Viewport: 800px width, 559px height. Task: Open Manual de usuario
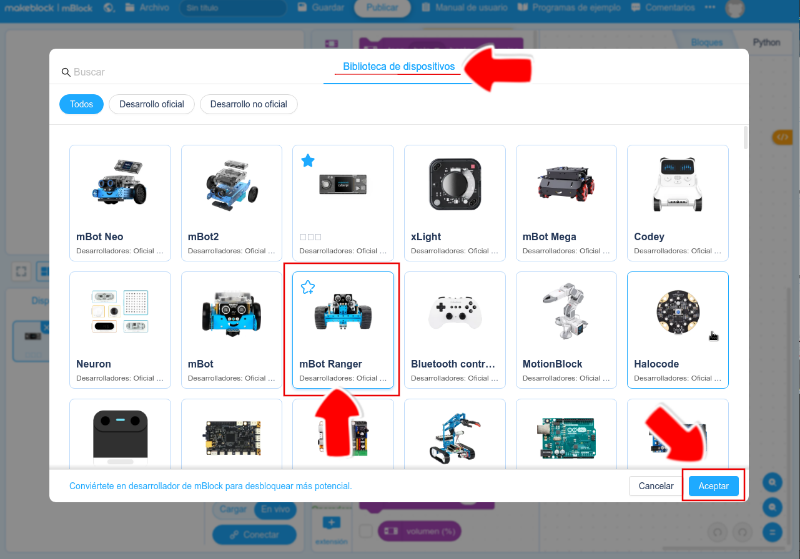click(x=465, y=8)
